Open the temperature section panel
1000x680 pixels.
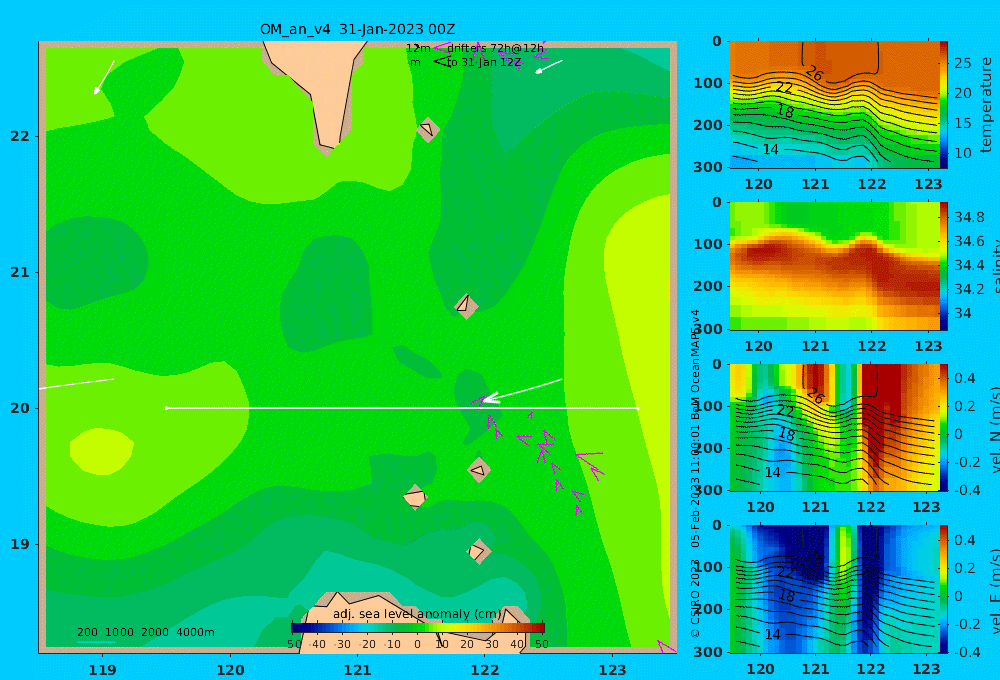tap(834, 105)
